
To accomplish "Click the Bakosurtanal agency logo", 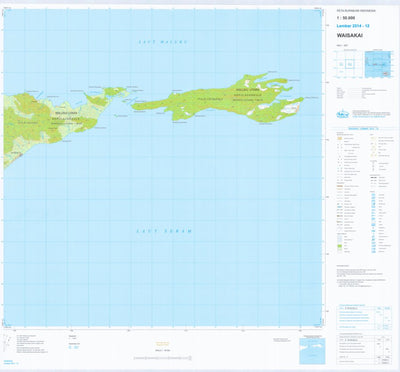I will (342, 114).
